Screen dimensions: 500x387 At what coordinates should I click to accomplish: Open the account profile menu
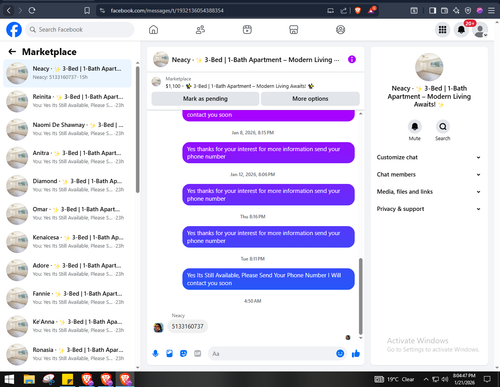[x=480, y=30]
